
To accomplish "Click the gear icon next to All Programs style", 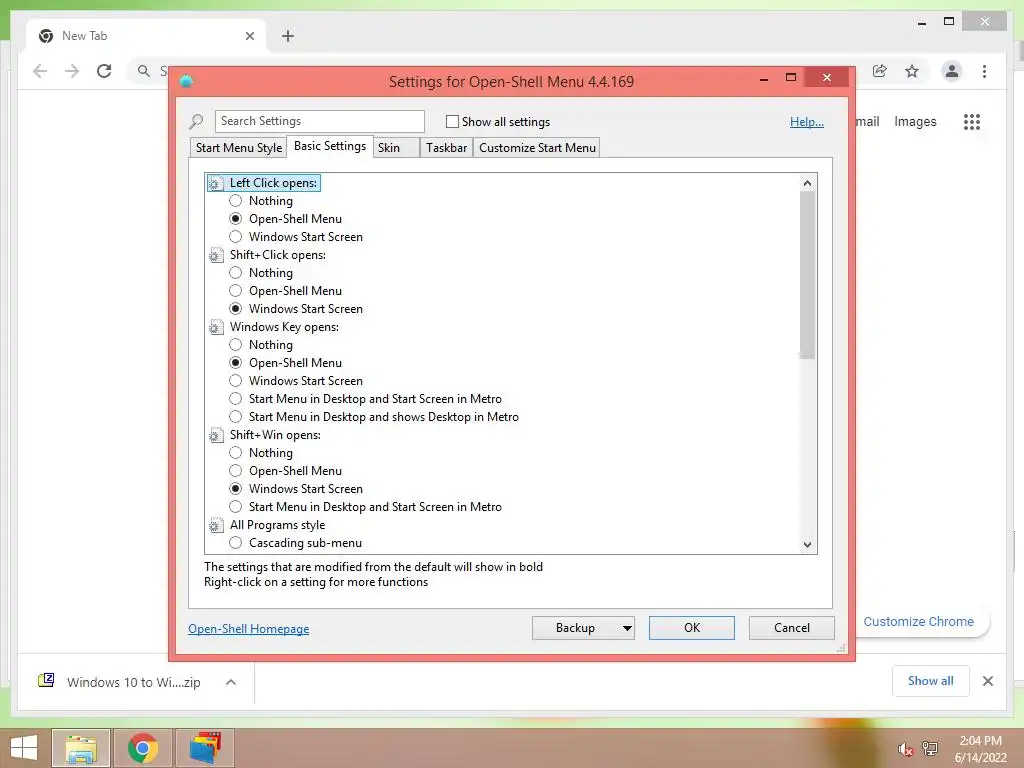I will coord(216,525).
